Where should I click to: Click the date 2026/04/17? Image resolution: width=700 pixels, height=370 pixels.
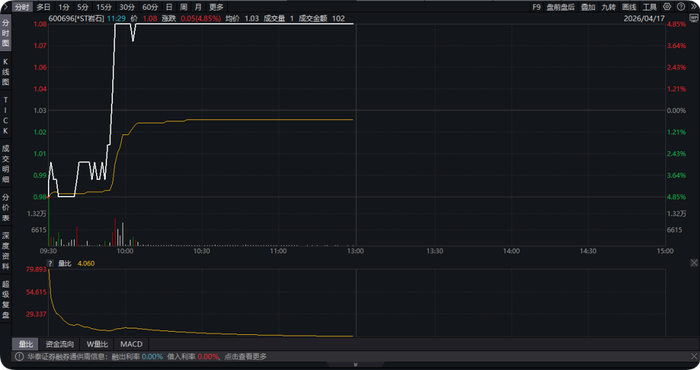click(644, 18)
